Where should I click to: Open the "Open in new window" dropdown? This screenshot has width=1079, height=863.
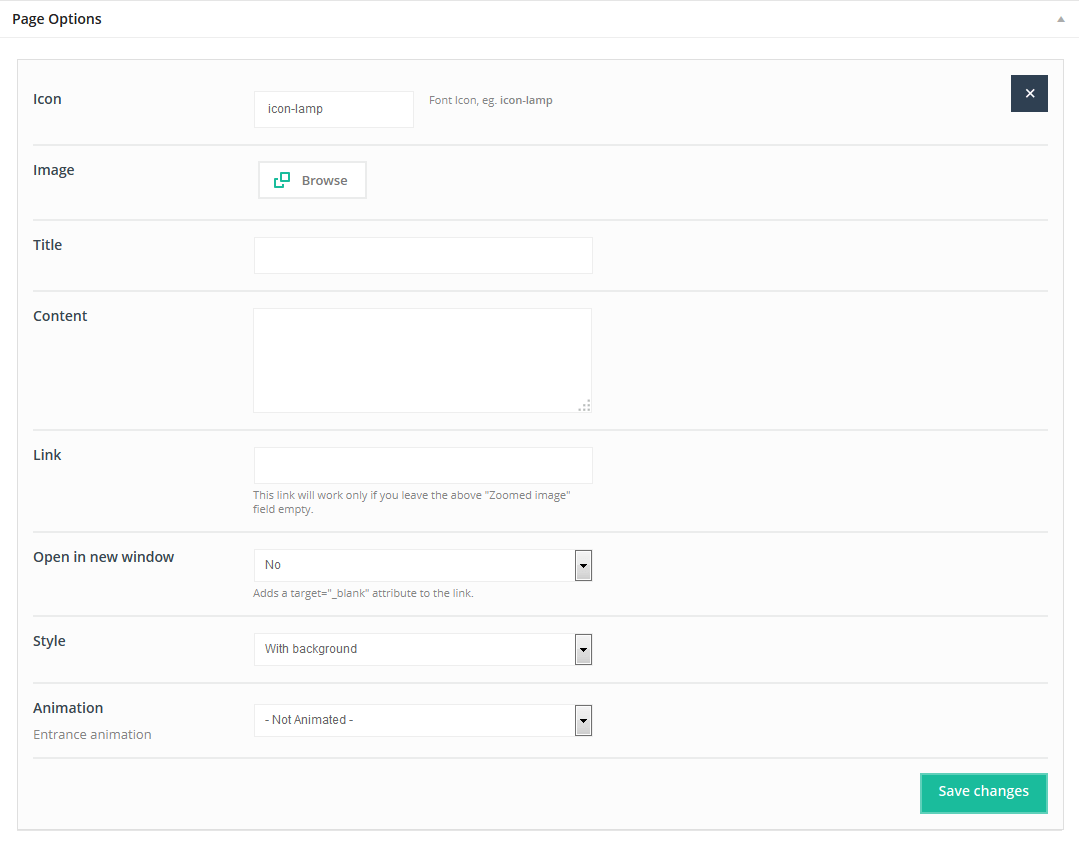423,565
